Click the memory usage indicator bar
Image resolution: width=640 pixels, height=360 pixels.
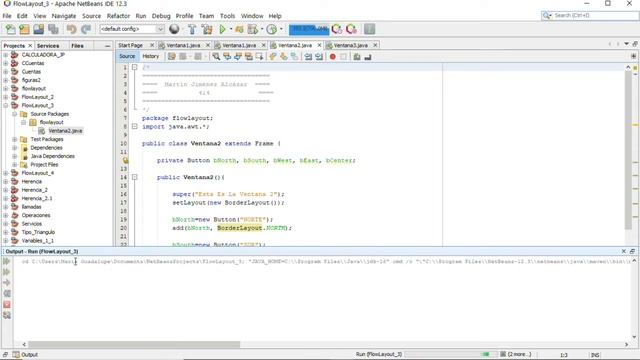point(309,29)
